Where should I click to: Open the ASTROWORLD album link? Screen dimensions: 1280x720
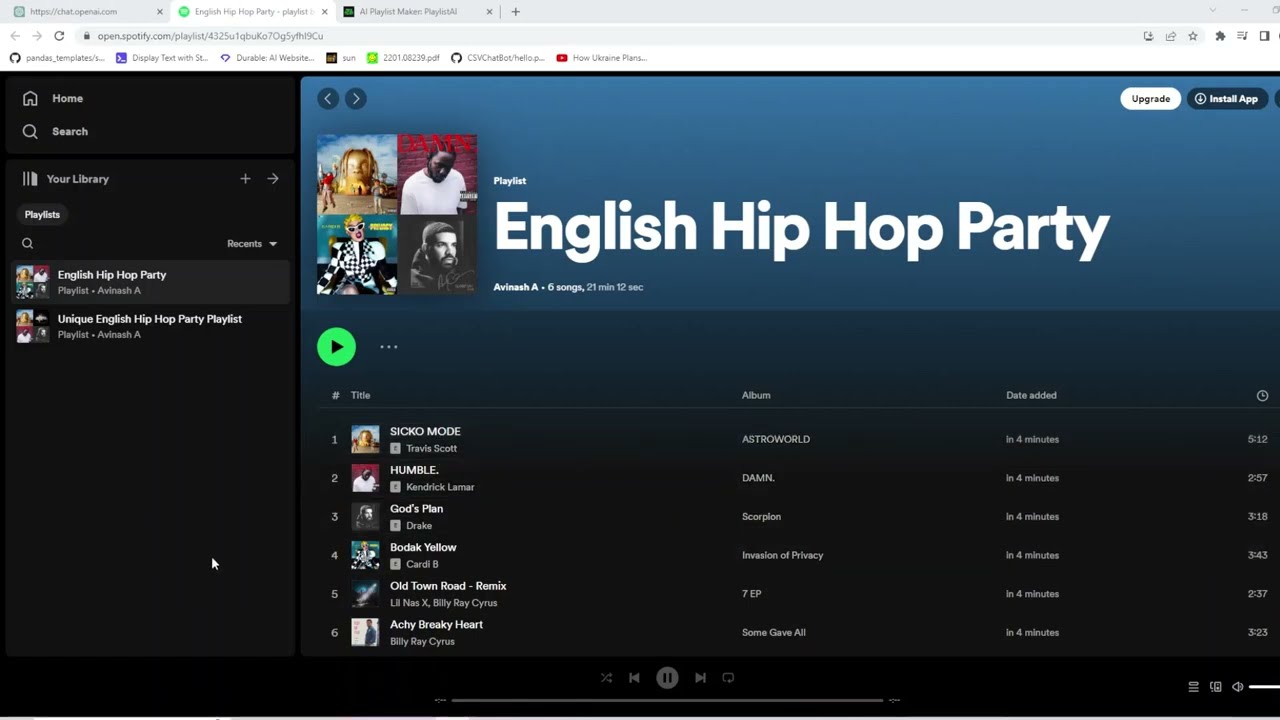[776, 439]
